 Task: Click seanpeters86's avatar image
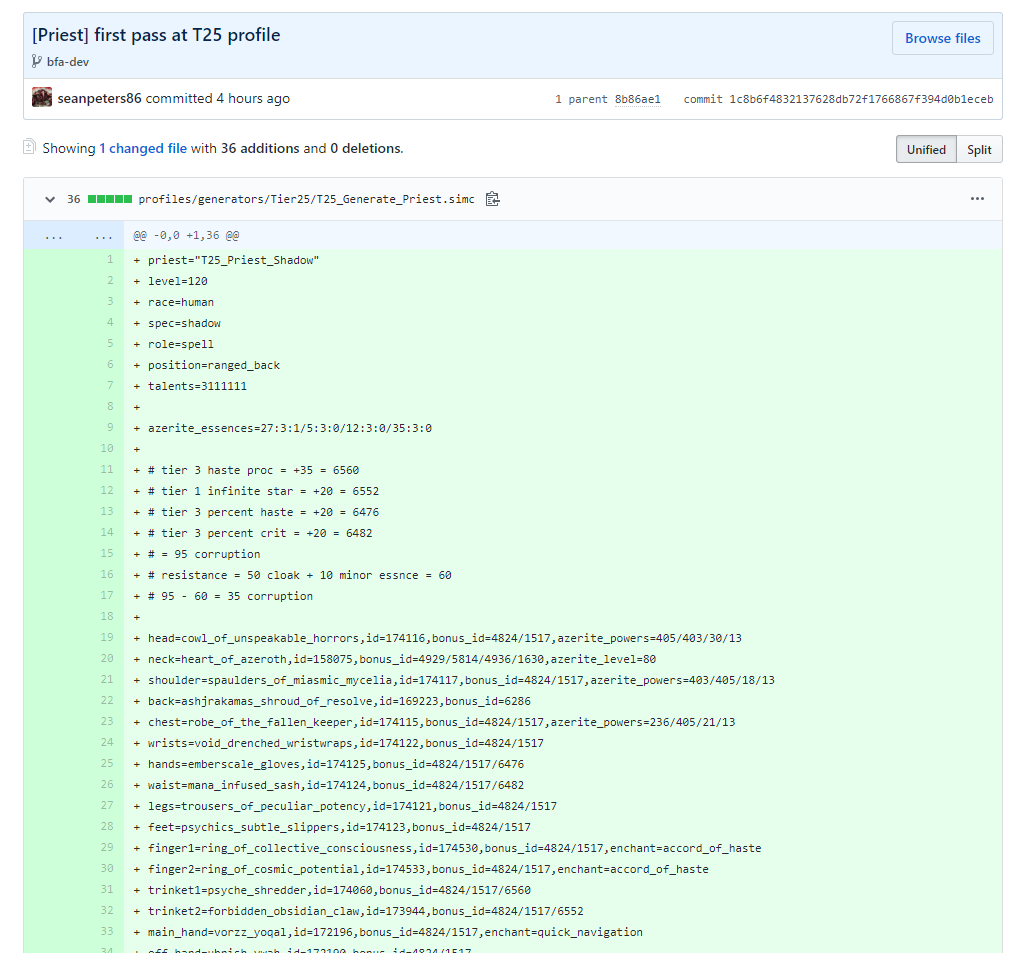pyautogui.click(x=42, y=98)
